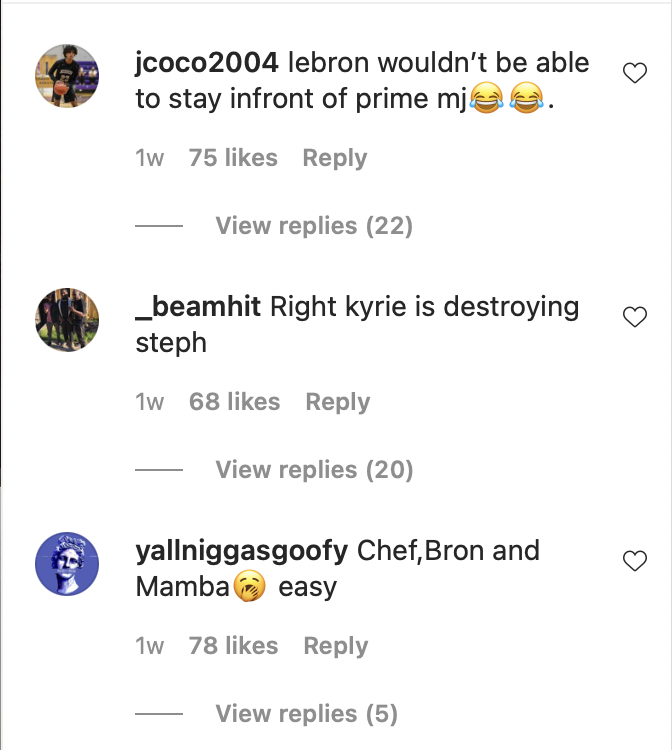Reply to the 'Chef, Bron and Mamba' comment
The height and width of the screenshot is (750, 672).
pos(336,646)
